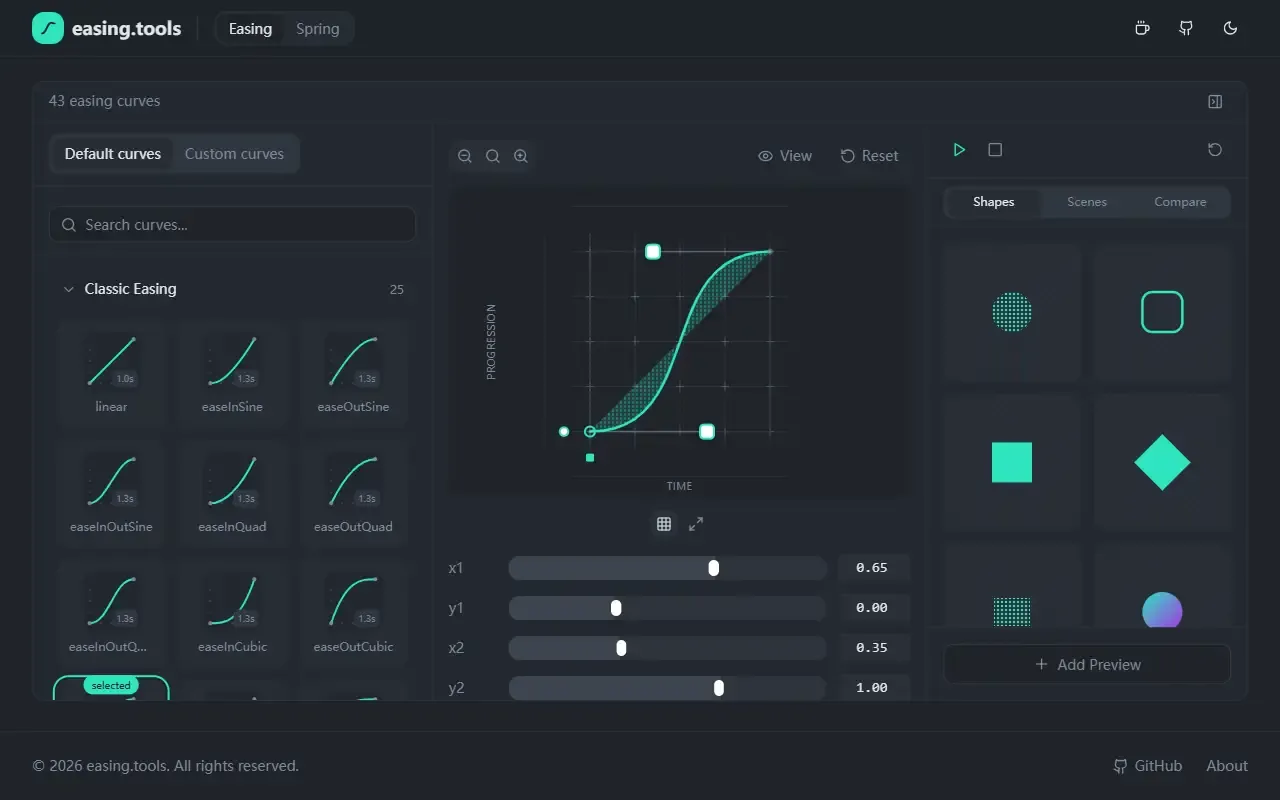Select the solid square shape preview
Image resolution: width=1280 pixels, height=800 pixels.
tap(1012, 462)
